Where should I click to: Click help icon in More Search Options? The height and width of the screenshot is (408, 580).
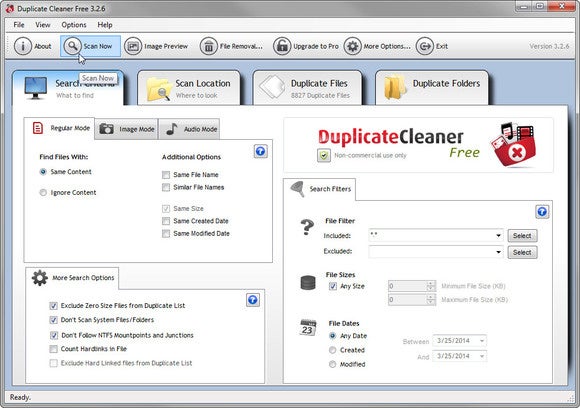(253, 300)
